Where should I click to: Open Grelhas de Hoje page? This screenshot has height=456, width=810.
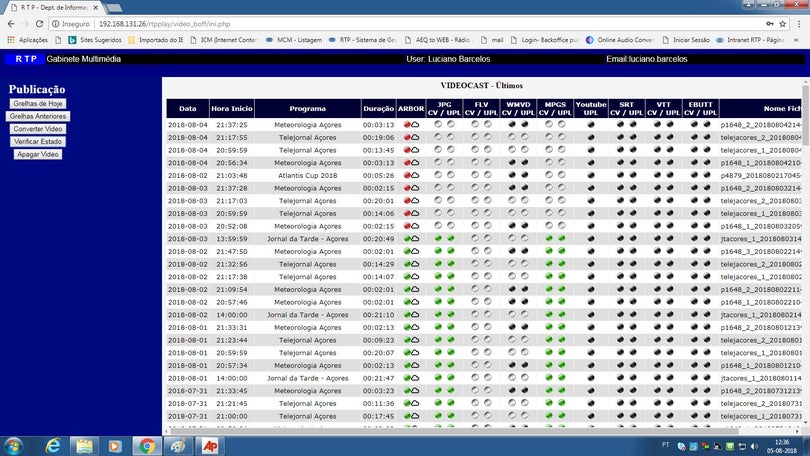point(38,104)
